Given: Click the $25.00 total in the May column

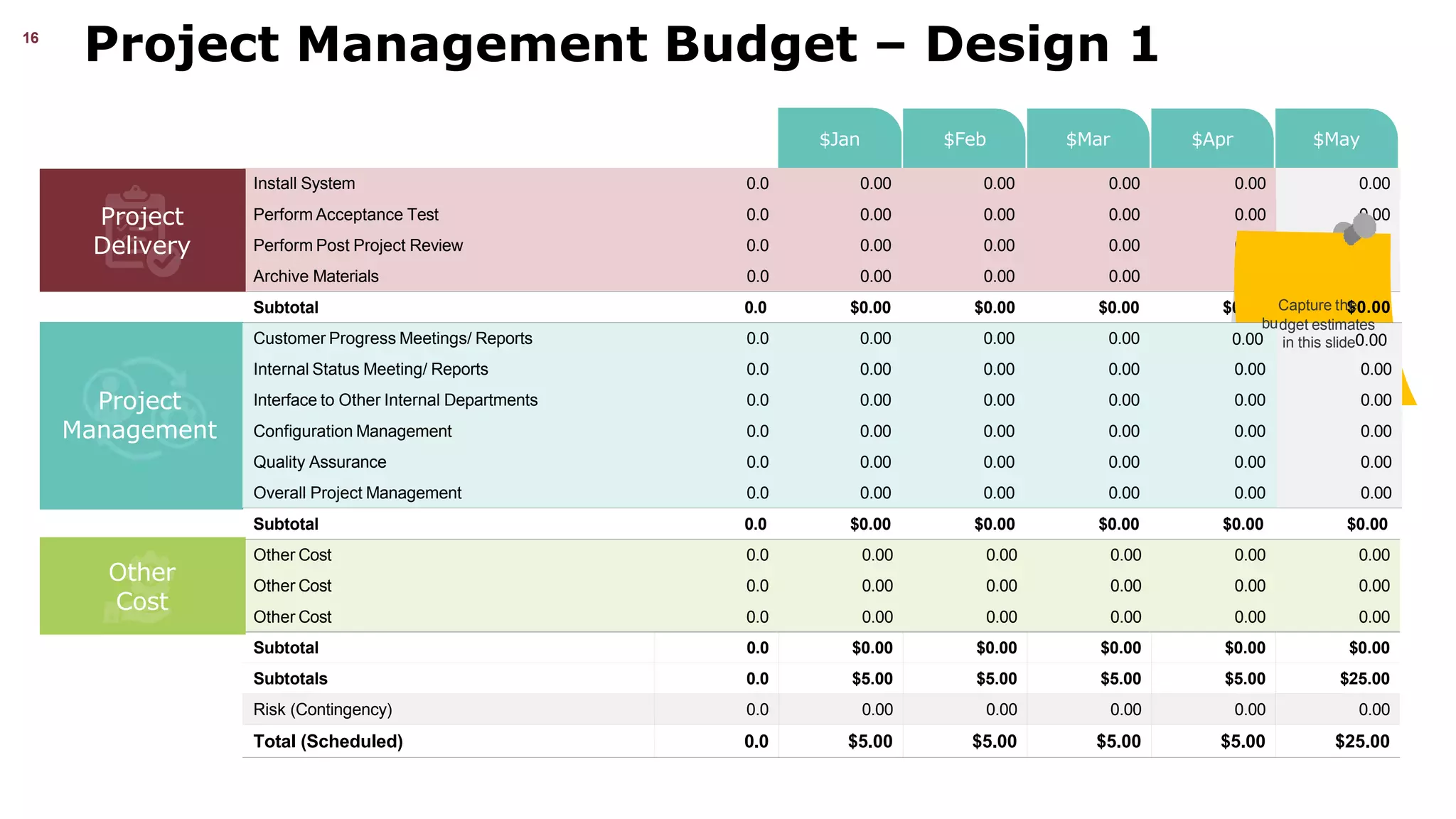Looking at the screenshot, I should click(1361, 742).
